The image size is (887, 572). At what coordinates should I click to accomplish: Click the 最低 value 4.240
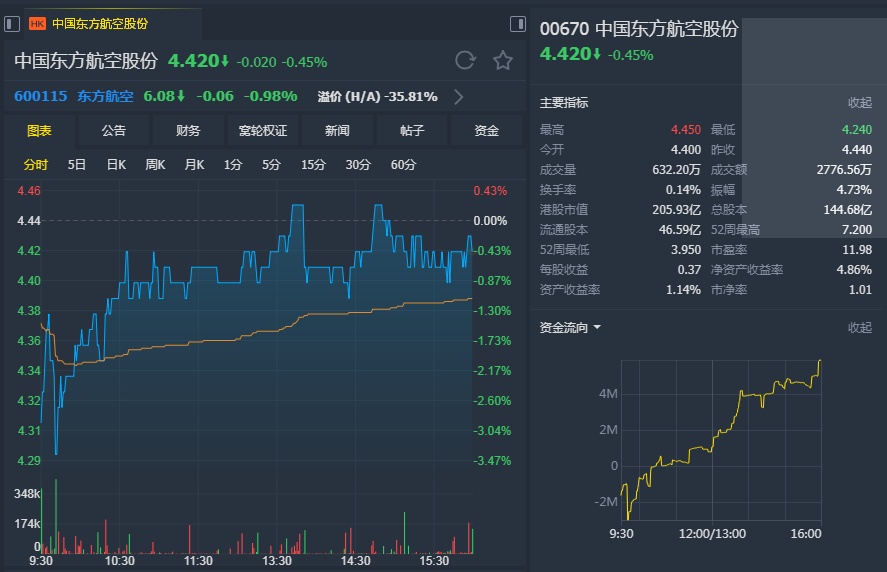pyautogui.click(x=856, y=130)
